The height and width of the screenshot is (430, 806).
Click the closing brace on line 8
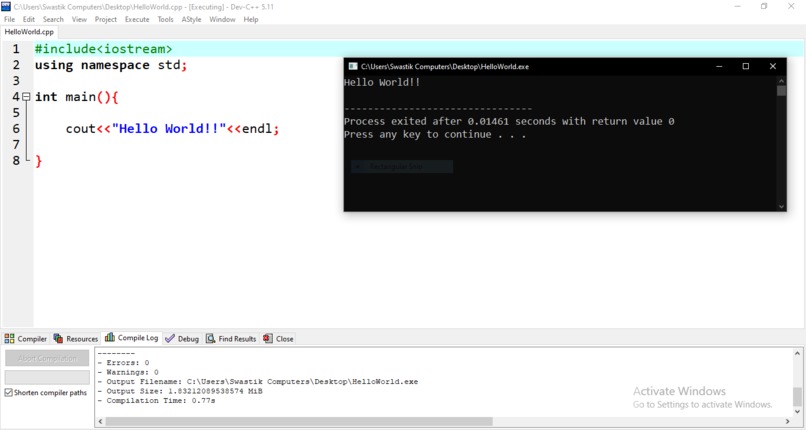[38, 161]
